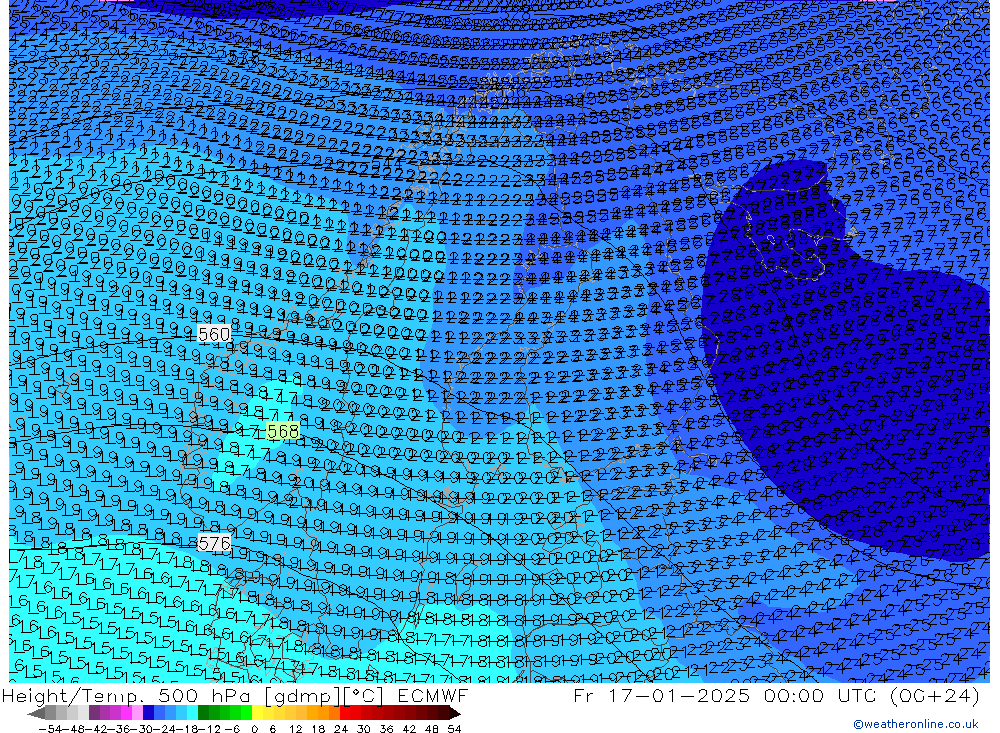Click the 568 contour label highlighted yellow
The height and width of the screenshot is (733, 1000).
[x=283, y=431]
